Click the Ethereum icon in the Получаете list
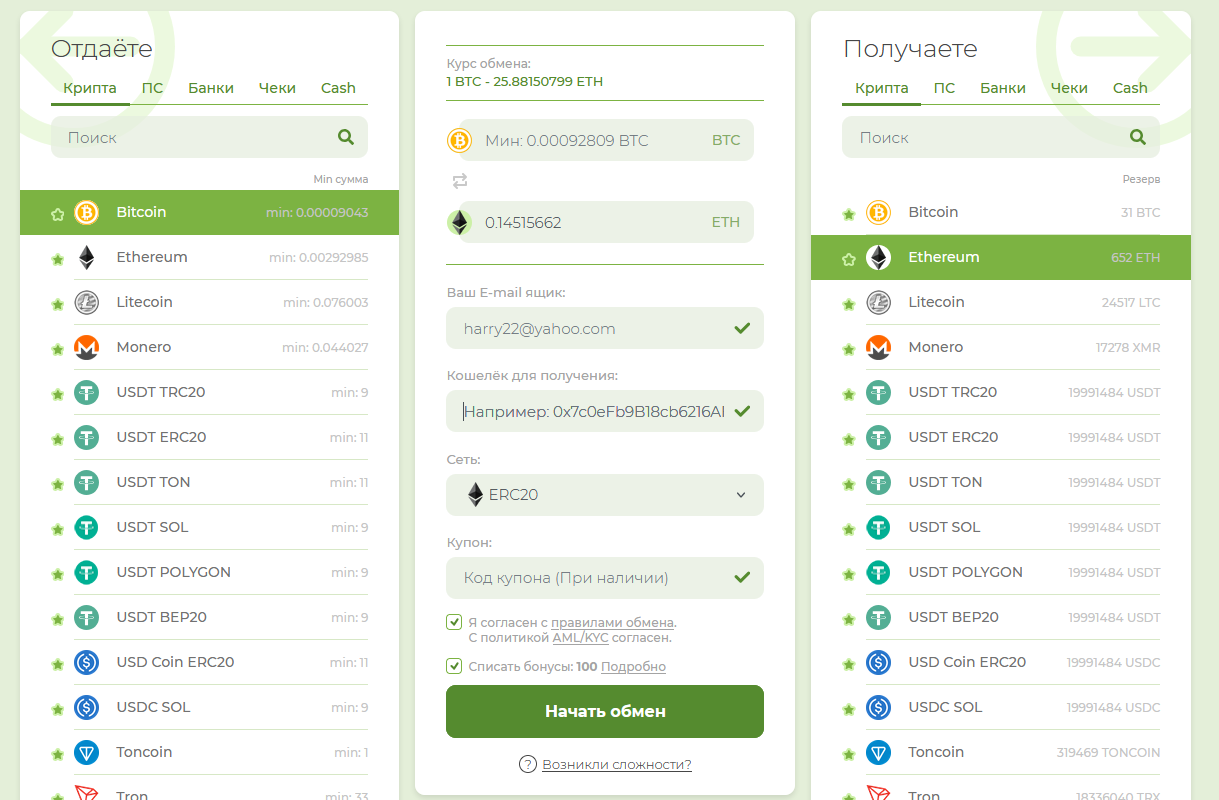Screen dimensions: 1219x800 [878, 257]
